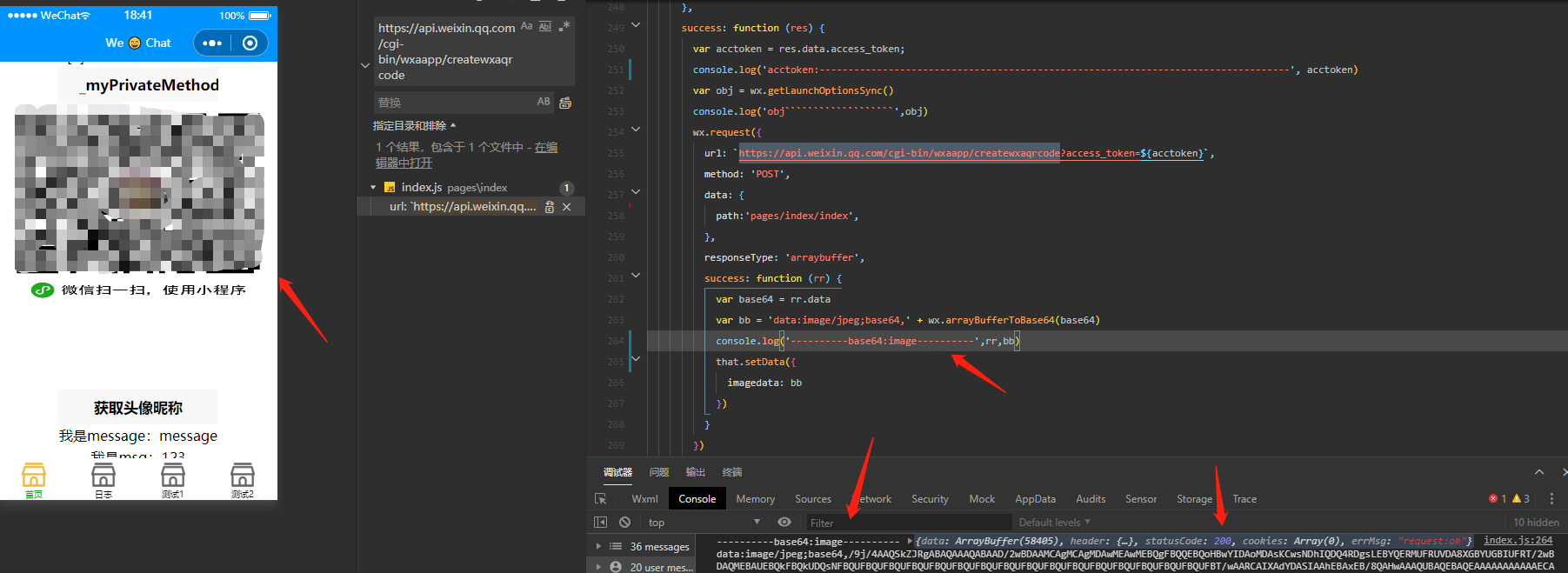Viewport: 1568px width, 573px height.
Task: Open the AppData devtools tab
Action: click(1035, 499)
